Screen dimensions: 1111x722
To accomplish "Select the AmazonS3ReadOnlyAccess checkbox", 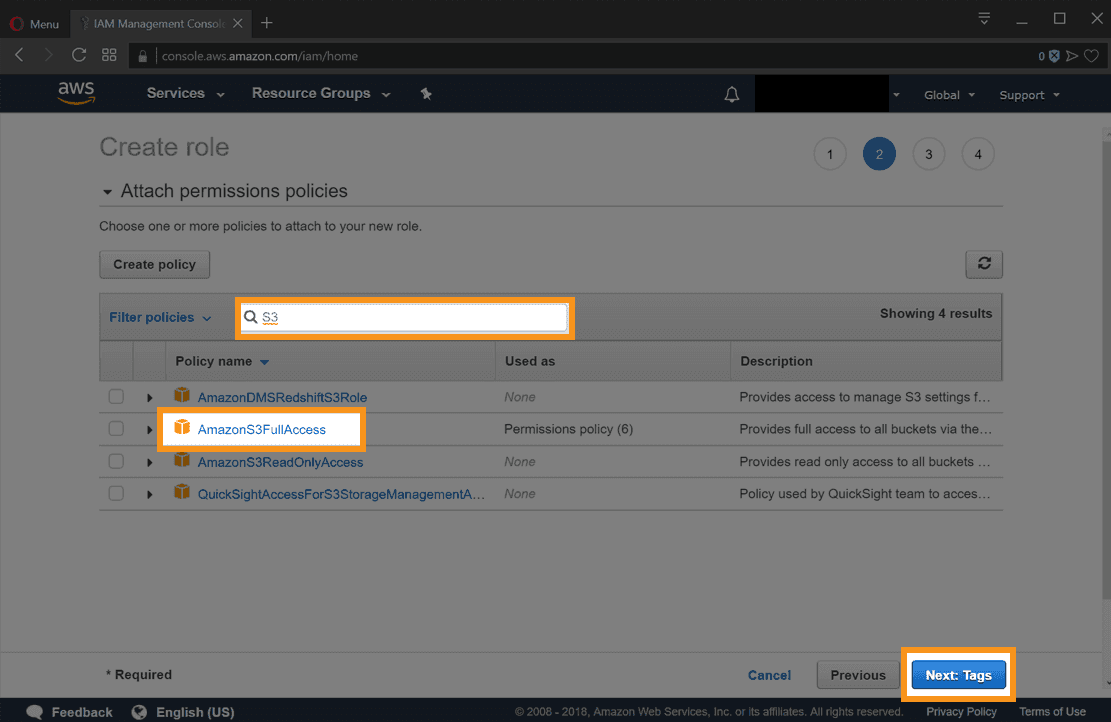I will pos(116,461).
